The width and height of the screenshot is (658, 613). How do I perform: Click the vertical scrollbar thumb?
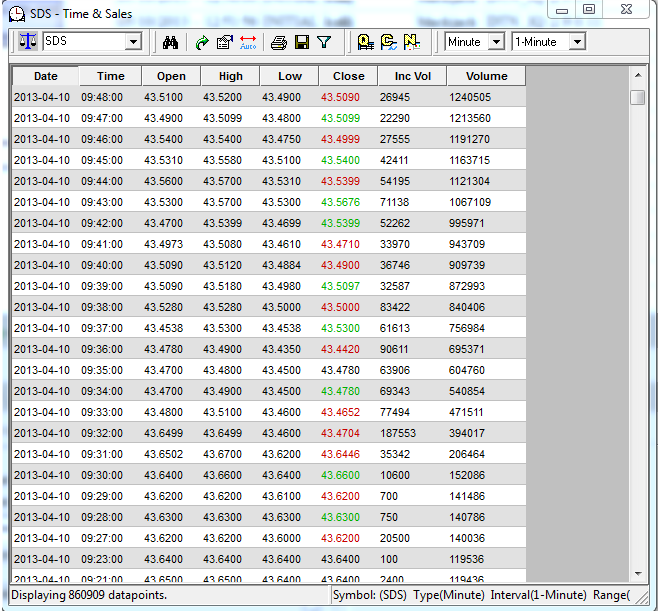[638, 98]
